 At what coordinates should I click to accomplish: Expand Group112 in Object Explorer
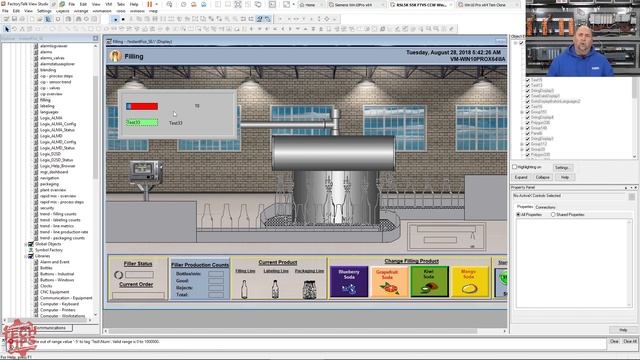(522, 144)
